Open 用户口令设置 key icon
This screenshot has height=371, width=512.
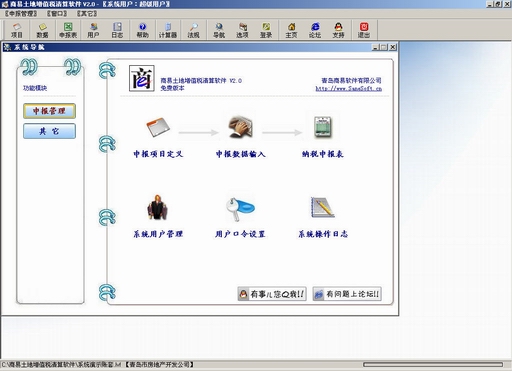click(240, 209)
